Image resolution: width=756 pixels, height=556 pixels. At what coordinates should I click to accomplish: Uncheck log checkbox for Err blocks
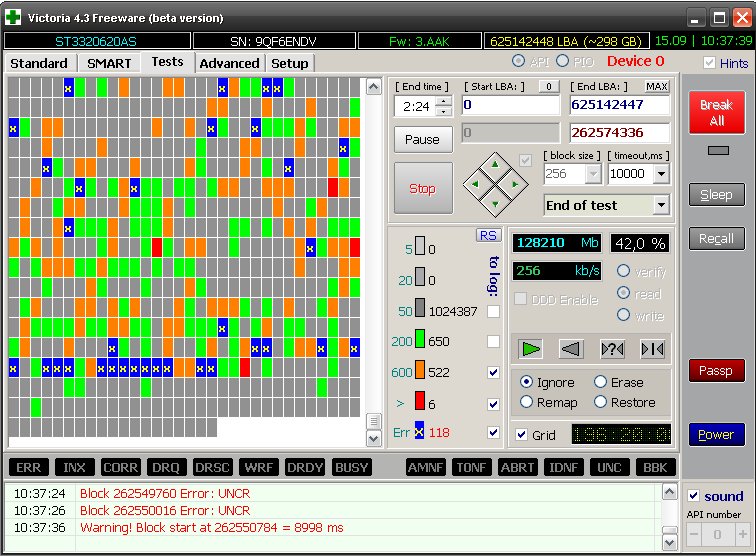[x=493, y=432]
